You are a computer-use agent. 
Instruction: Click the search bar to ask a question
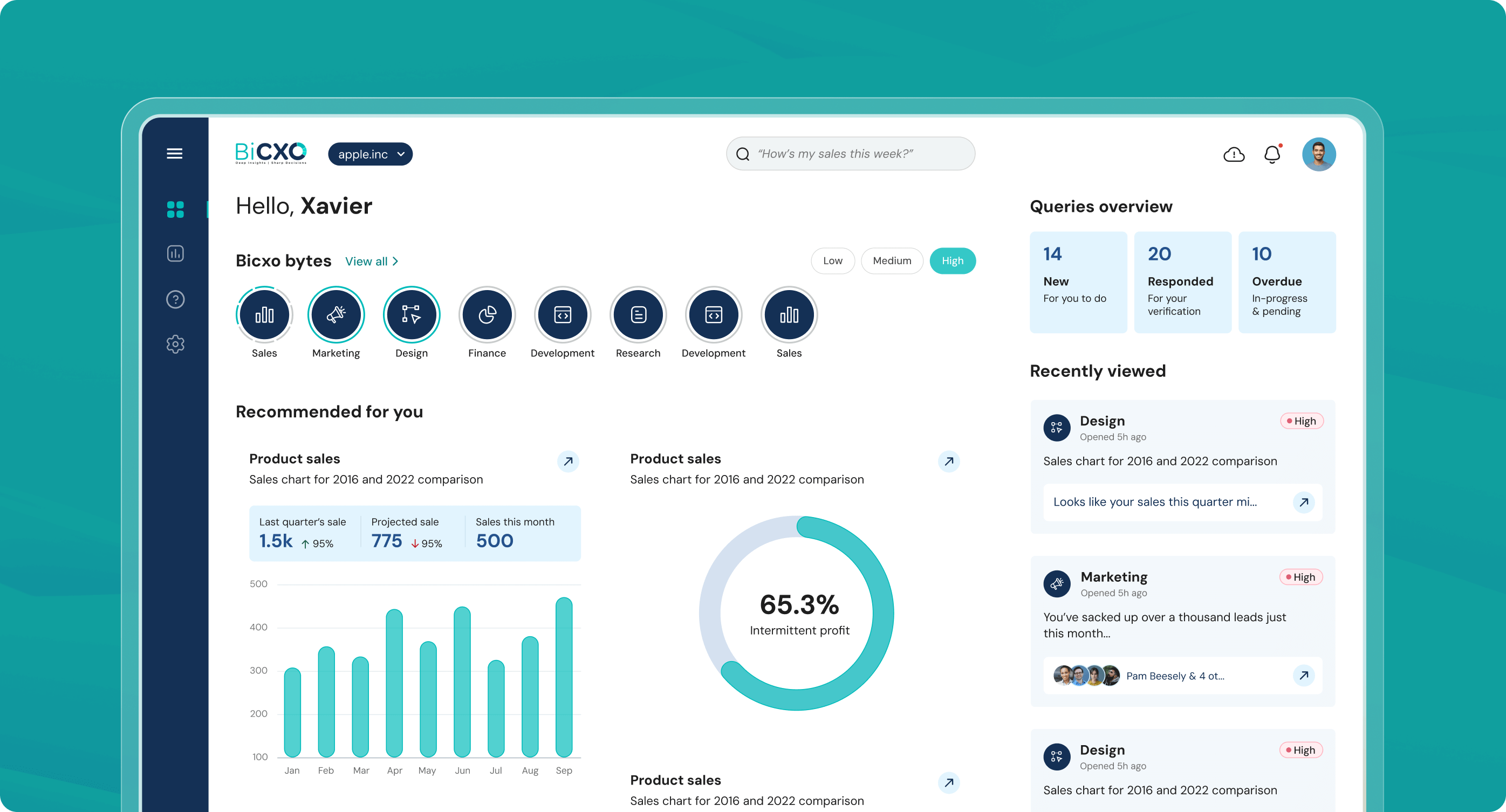click(850, 154)
